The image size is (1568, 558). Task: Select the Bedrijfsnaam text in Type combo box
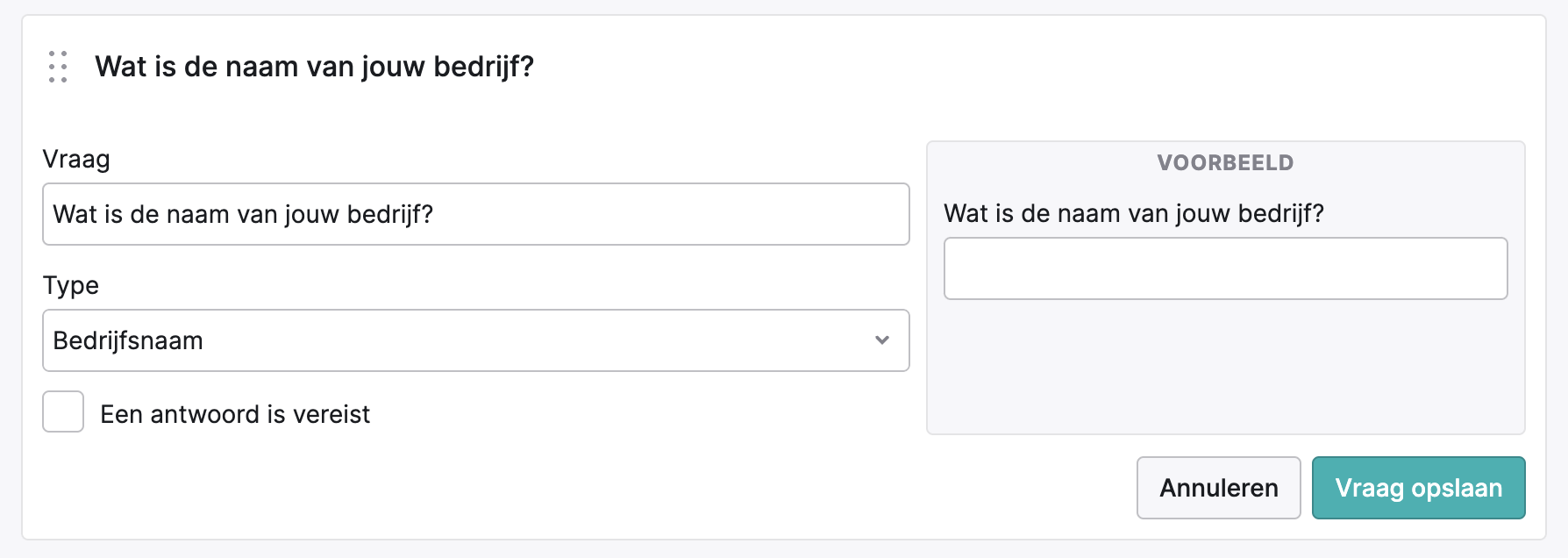coord(128,340)
